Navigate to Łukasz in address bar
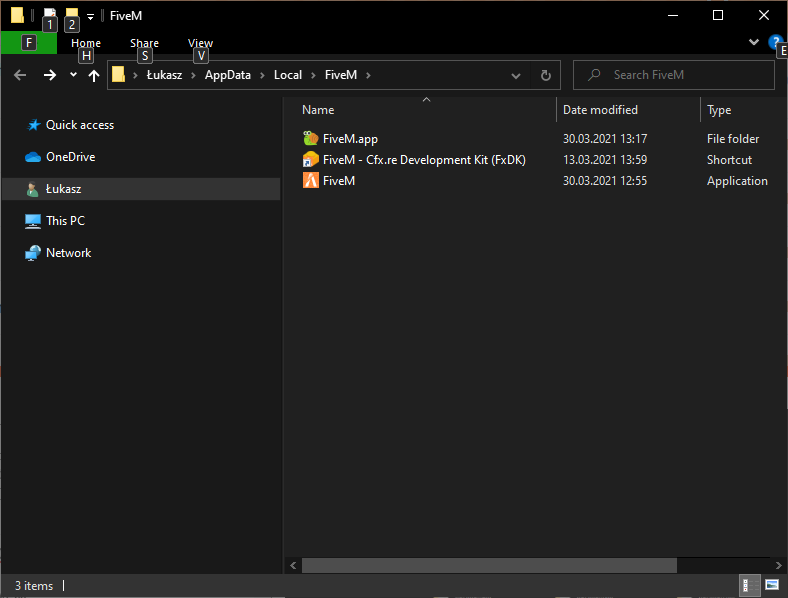 pos(164,75)
